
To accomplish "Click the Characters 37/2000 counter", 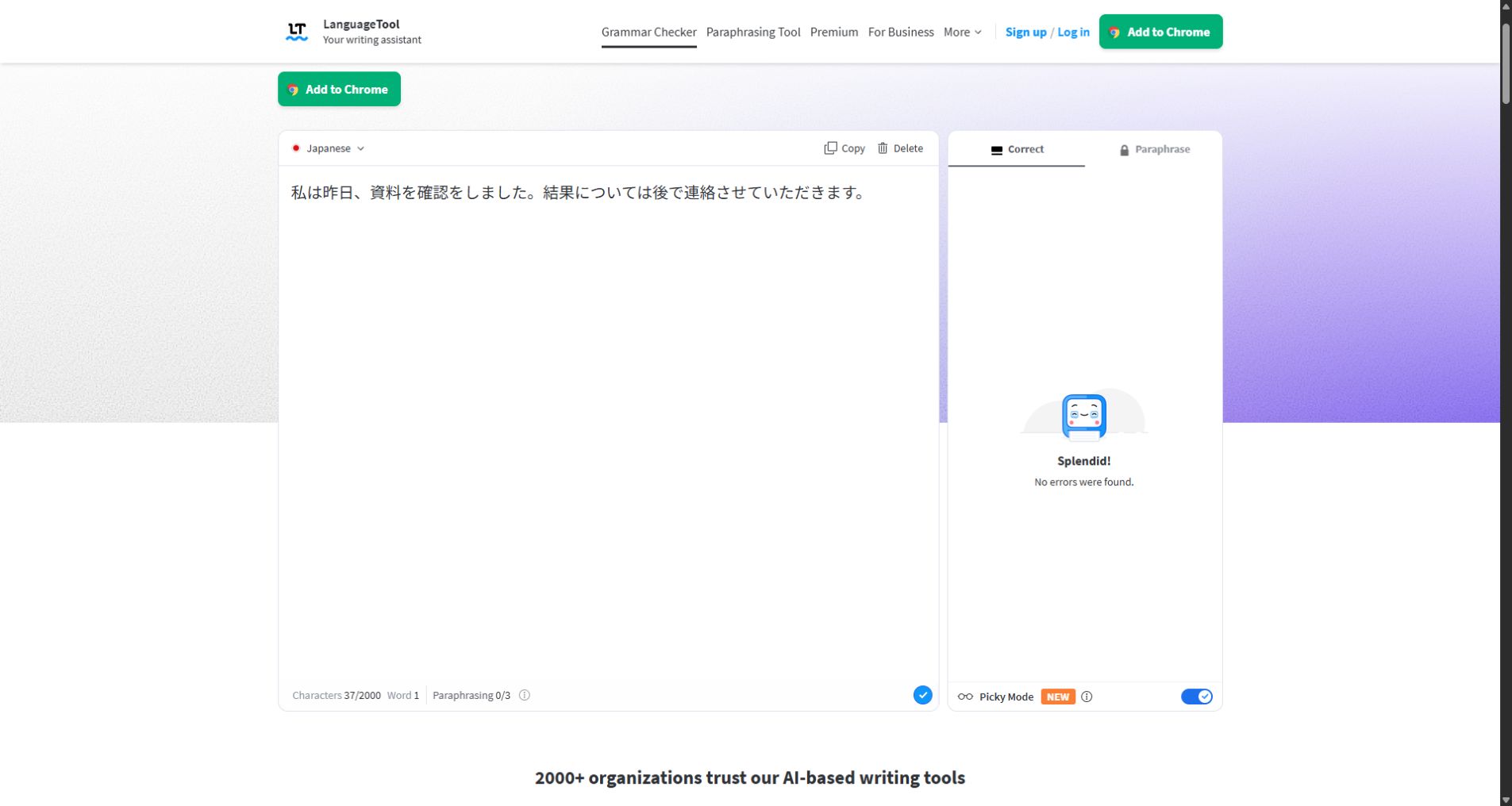I will point(337,696).
